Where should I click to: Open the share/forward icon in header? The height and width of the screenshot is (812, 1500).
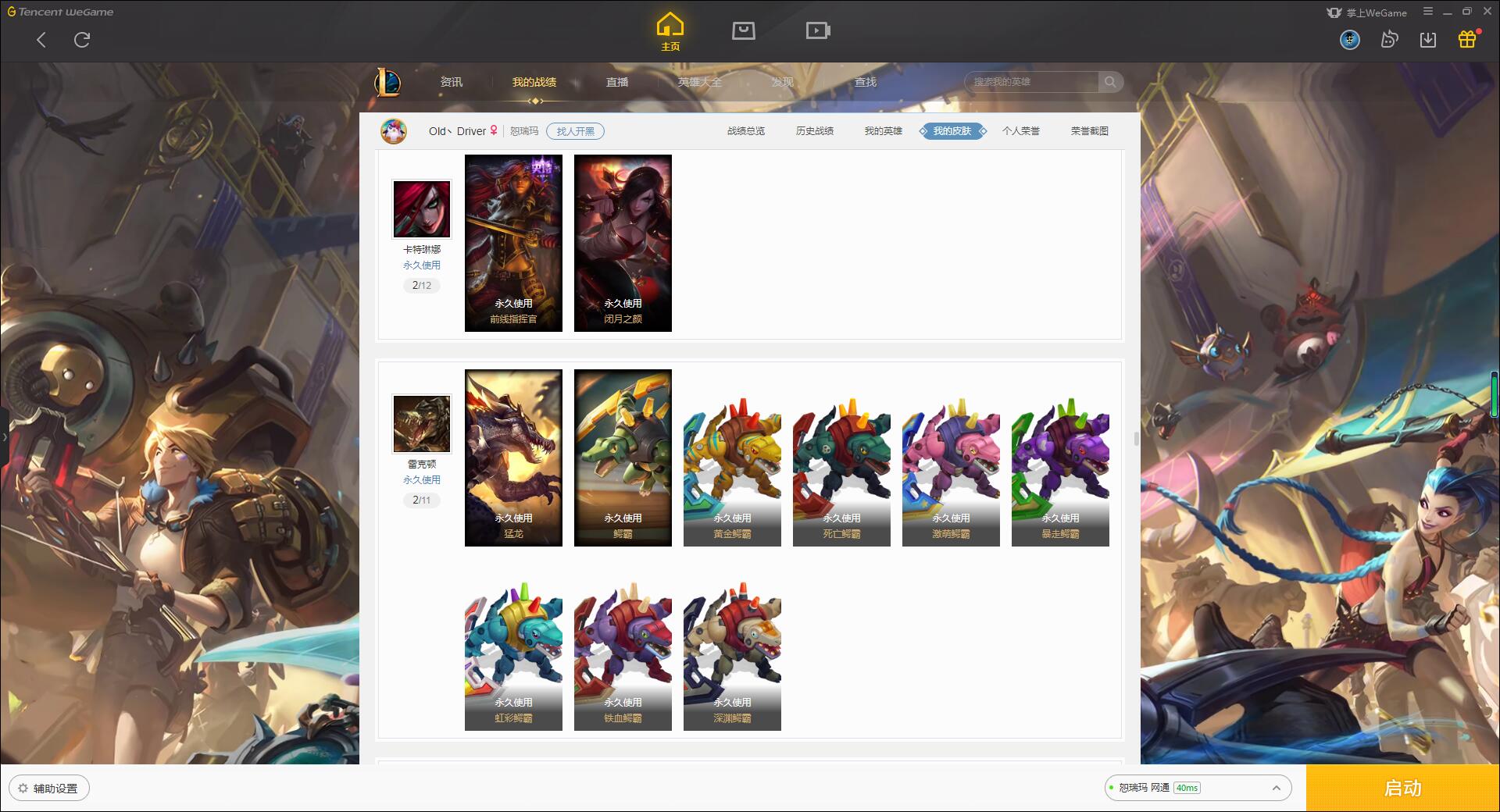coord(1389,39)
